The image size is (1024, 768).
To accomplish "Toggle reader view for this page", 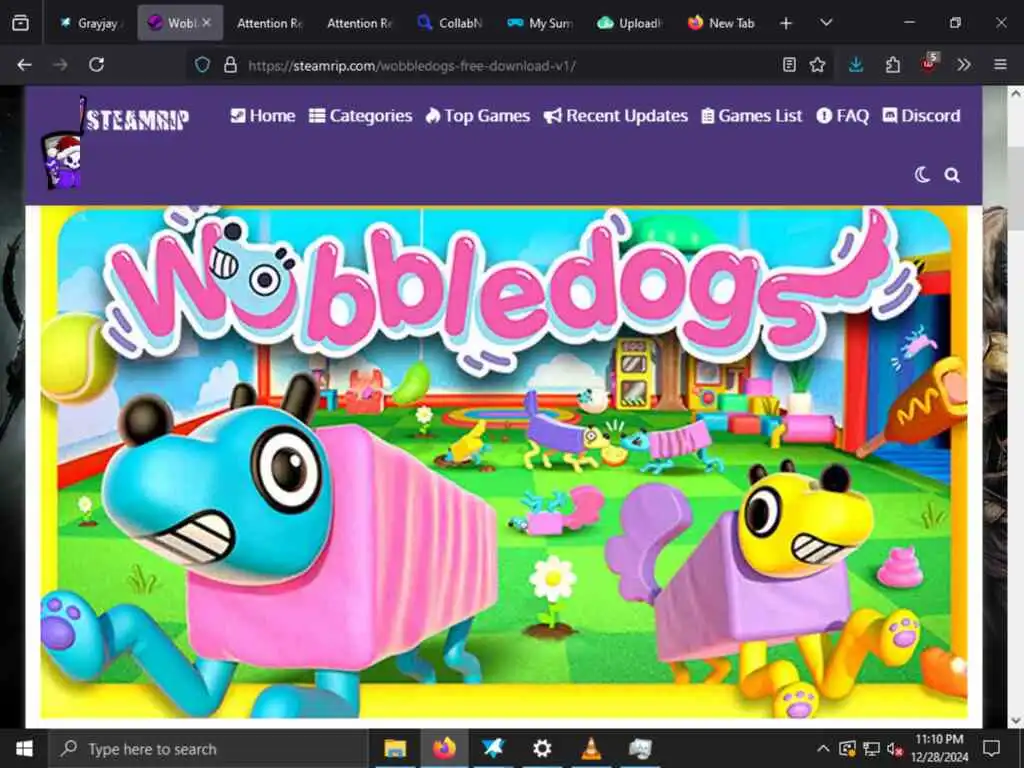I will pos(789,65).
